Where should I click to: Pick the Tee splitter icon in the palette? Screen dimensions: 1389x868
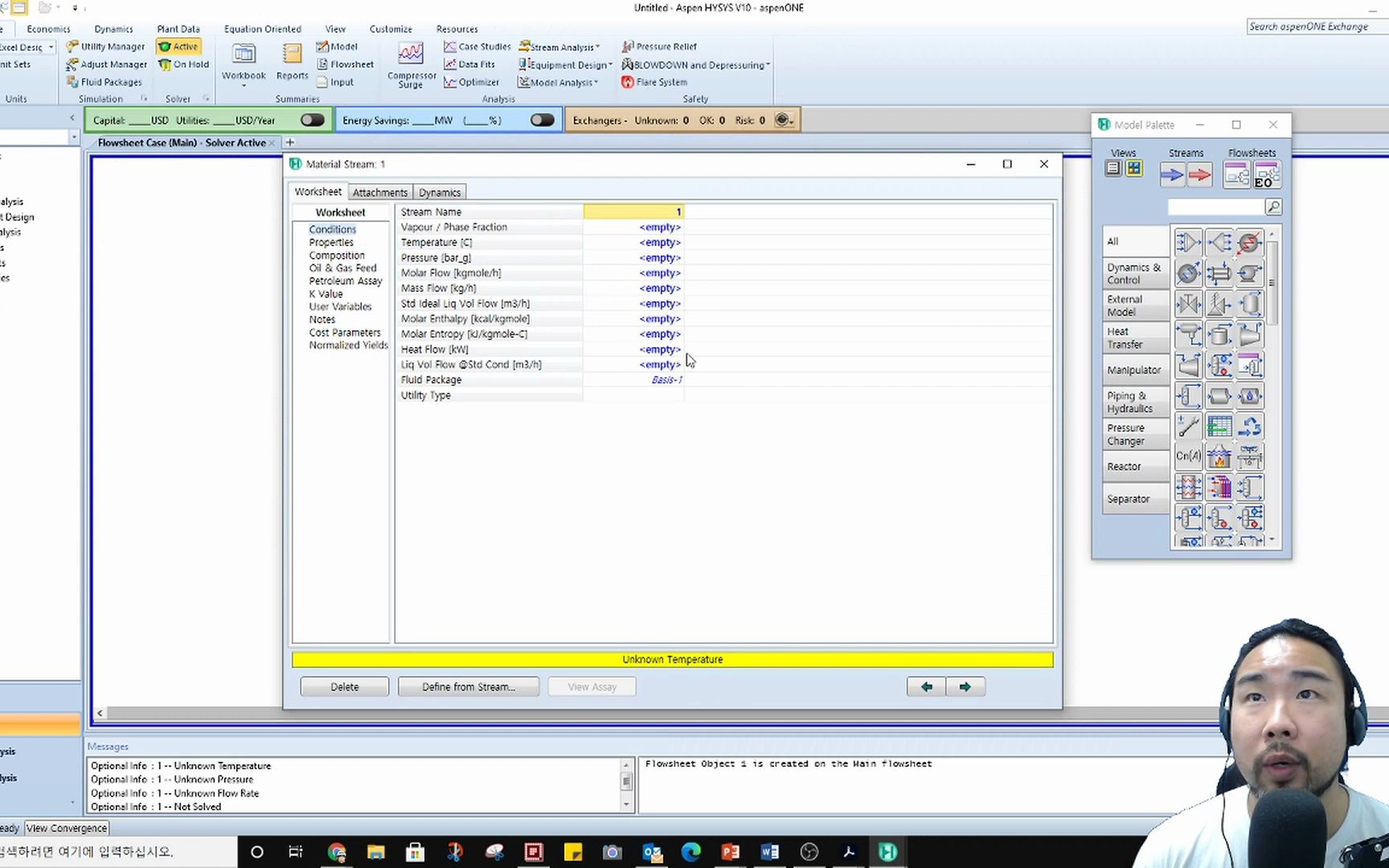(1219, 242)
